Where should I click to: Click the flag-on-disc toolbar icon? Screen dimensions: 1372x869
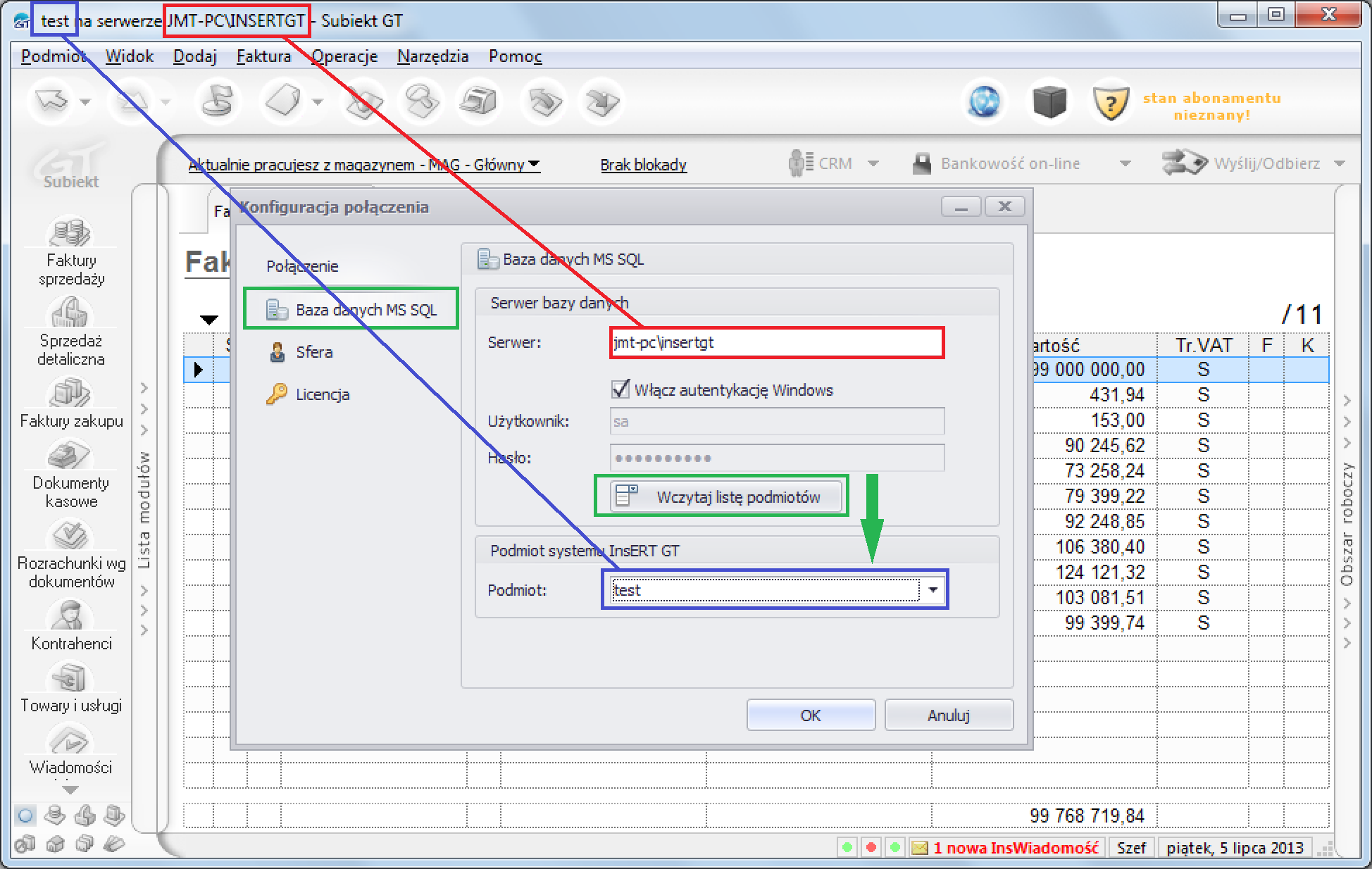click(x=217, y=102)
